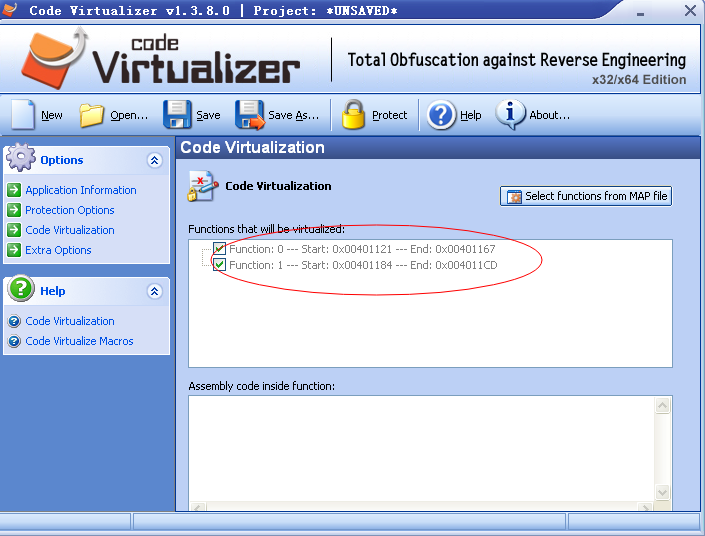Image resolution: width=705 pixels, height=536 pixels.
Task: Click Select functions from MAP file button
Action: [x=586, y=196]
